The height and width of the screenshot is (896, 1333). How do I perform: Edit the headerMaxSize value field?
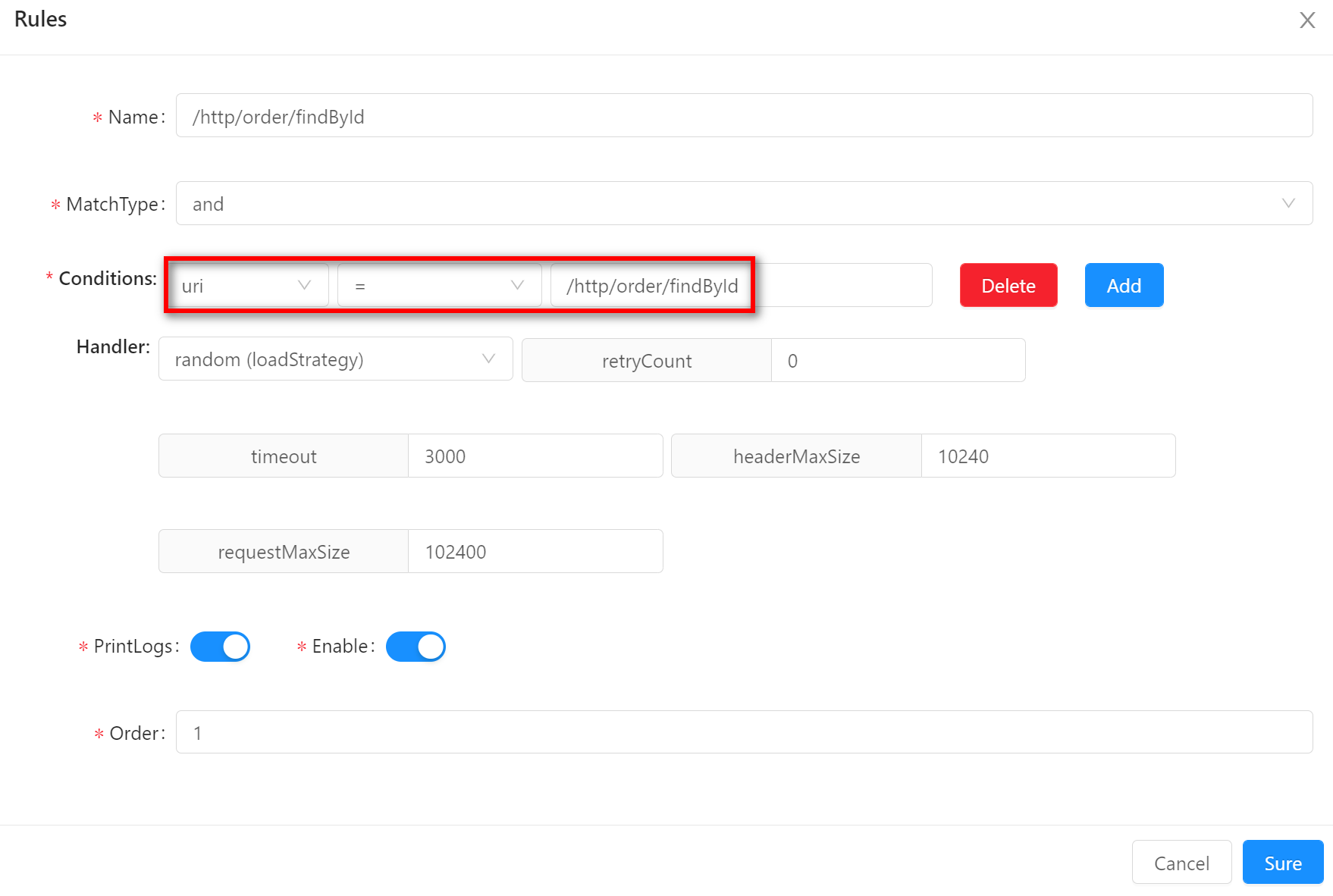tap(1047, 456)
